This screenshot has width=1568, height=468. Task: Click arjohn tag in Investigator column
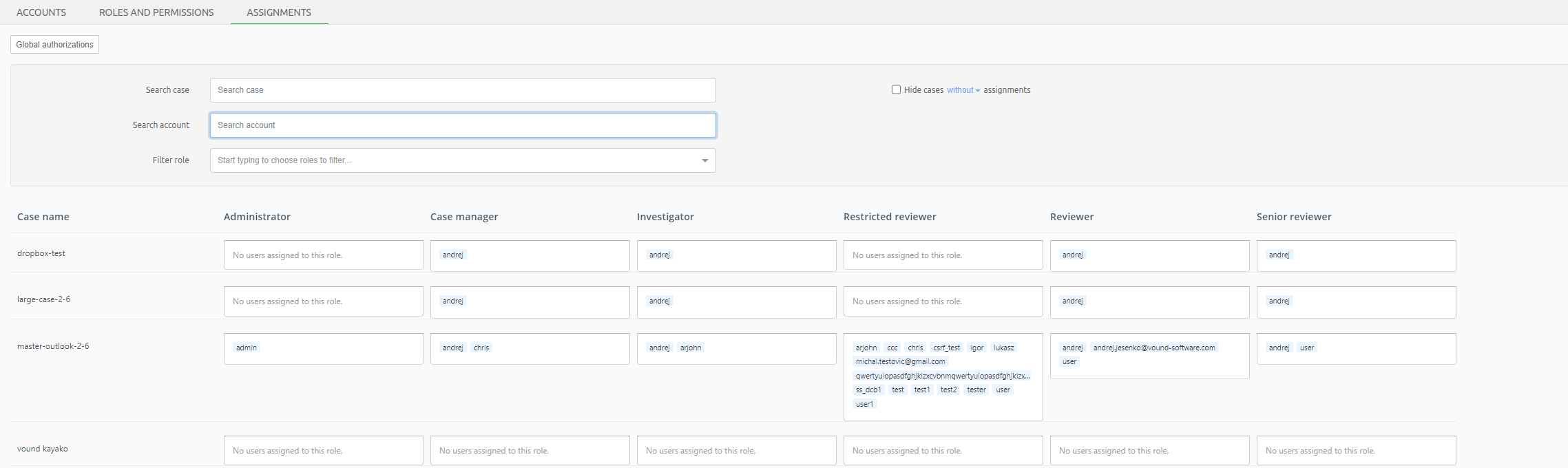point(691,348)
